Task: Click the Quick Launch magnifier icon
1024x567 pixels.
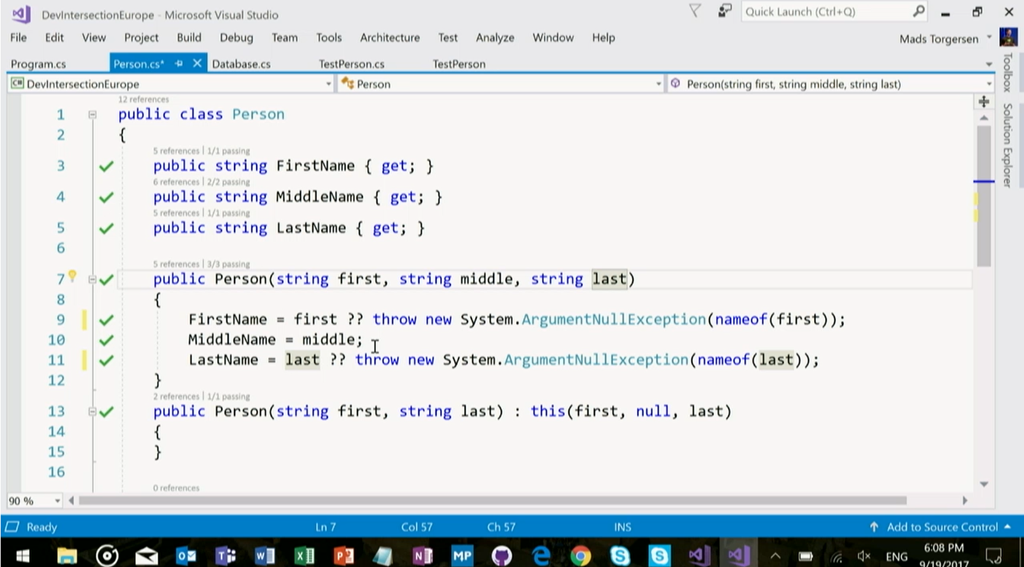Action: pyautogui.click(x=918, y=11)
